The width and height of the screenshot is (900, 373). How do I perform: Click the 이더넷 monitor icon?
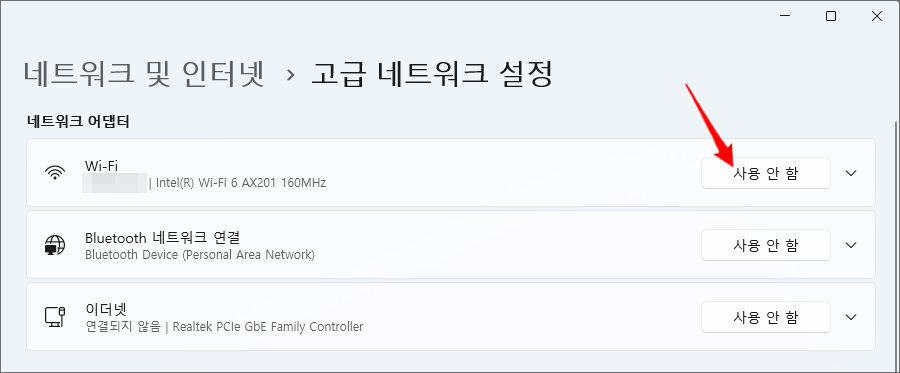pyautogui.click(x=55, y=317)
